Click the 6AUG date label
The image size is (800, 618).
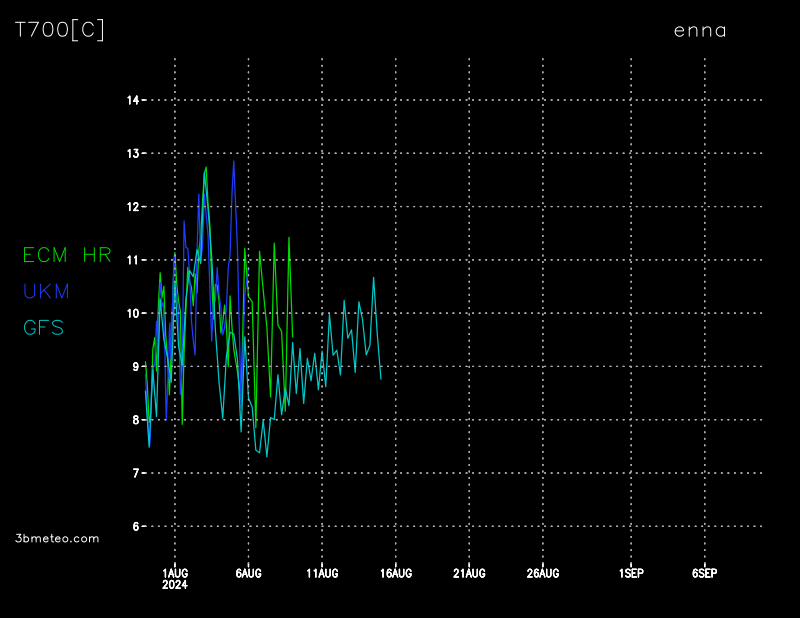coord(248,573)
